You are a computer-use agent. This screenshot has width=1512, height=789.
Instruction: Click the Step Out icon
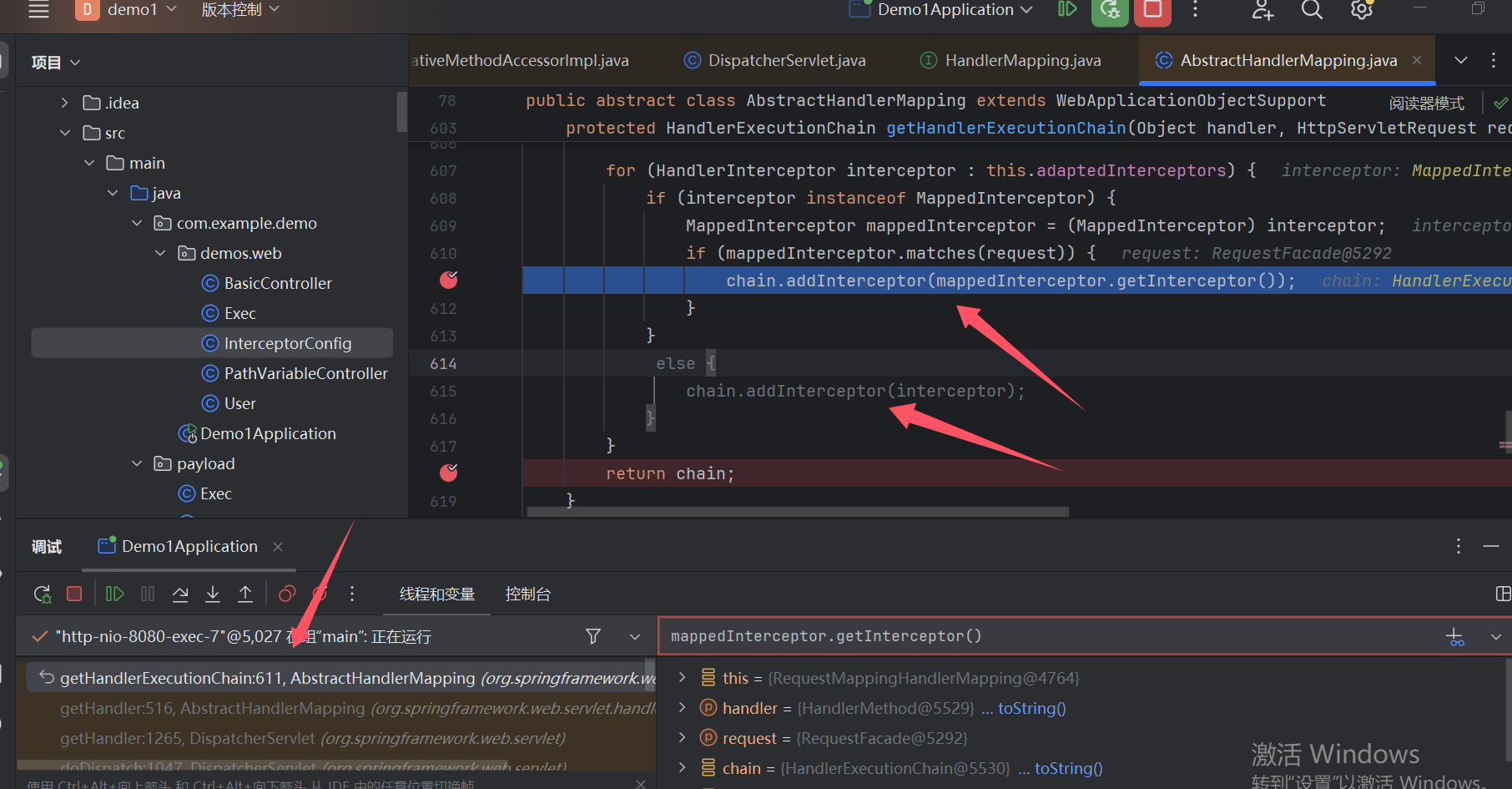[245, 594]
